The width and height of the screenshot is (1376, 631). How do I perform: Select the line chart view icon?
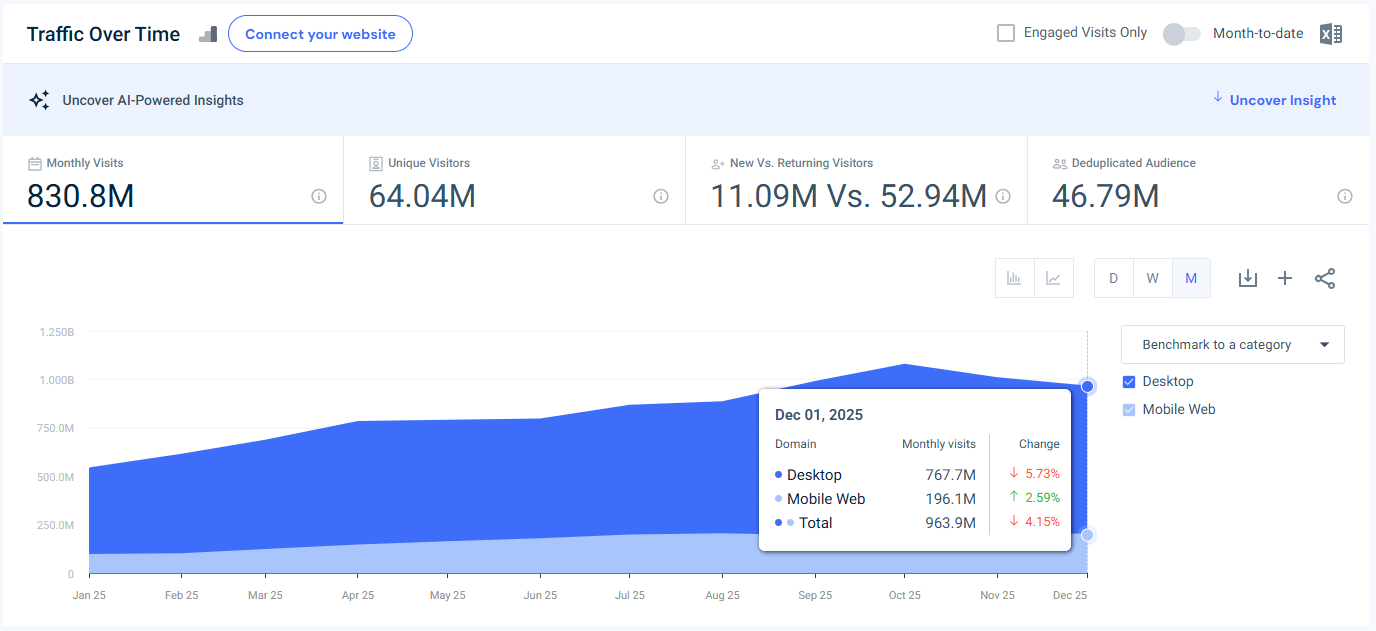1054,278
